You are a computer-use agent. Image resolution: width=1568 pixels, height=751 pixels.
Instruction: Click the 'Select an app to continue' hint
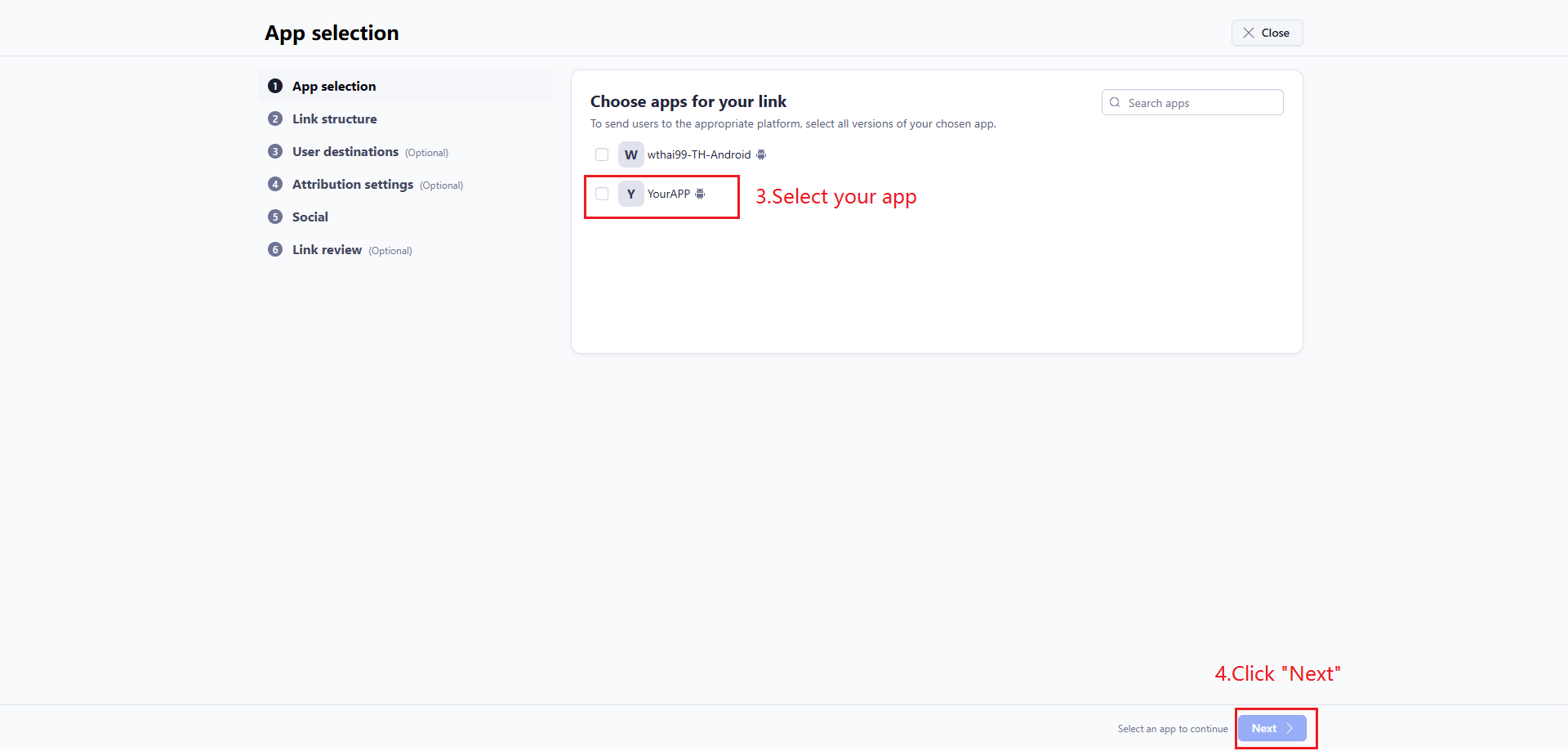click(x=1173, y=729)
